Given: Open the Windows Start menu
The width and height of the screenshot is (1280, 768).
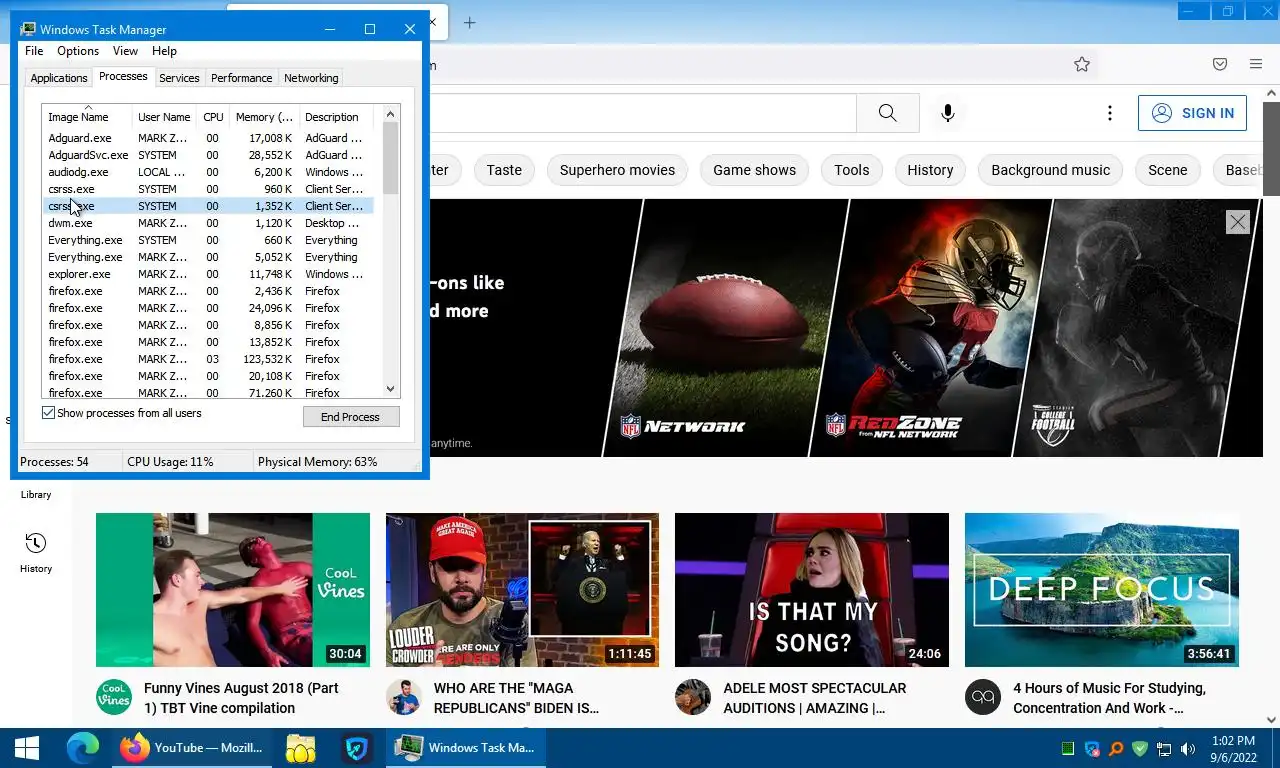Looking at the screenshot, I should [26, 748].
